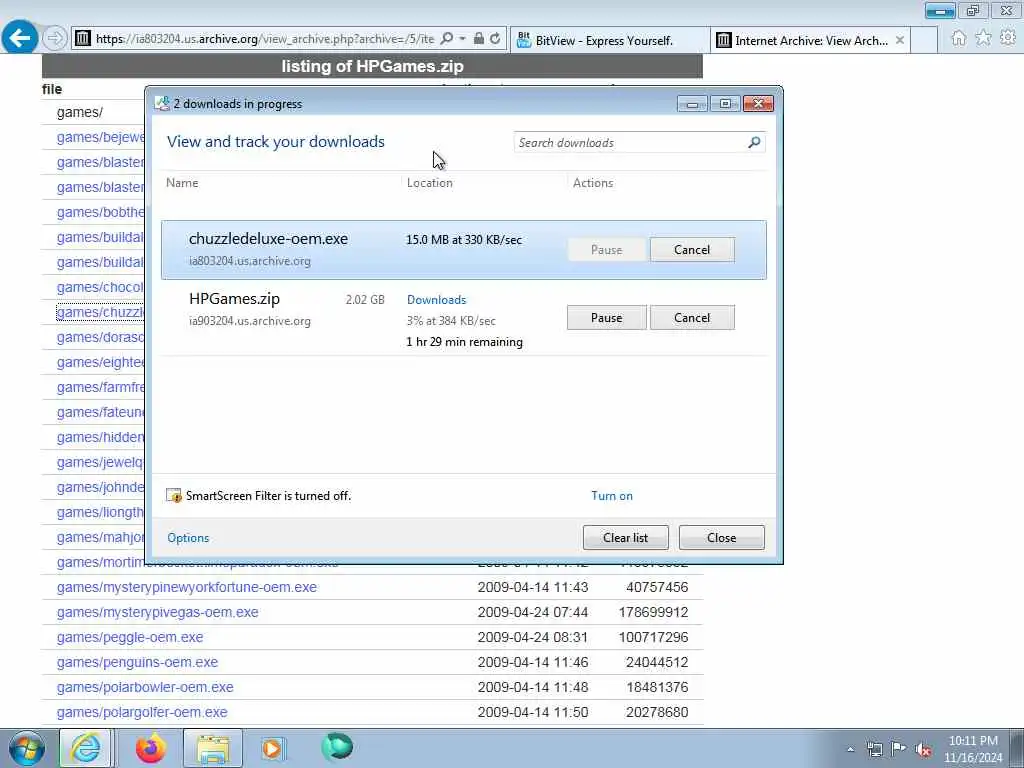Image resolution: width=1024 pixels, height=768 pixels.
Task: Turn on SmartScreen Filter
Action: pos(612,496)
